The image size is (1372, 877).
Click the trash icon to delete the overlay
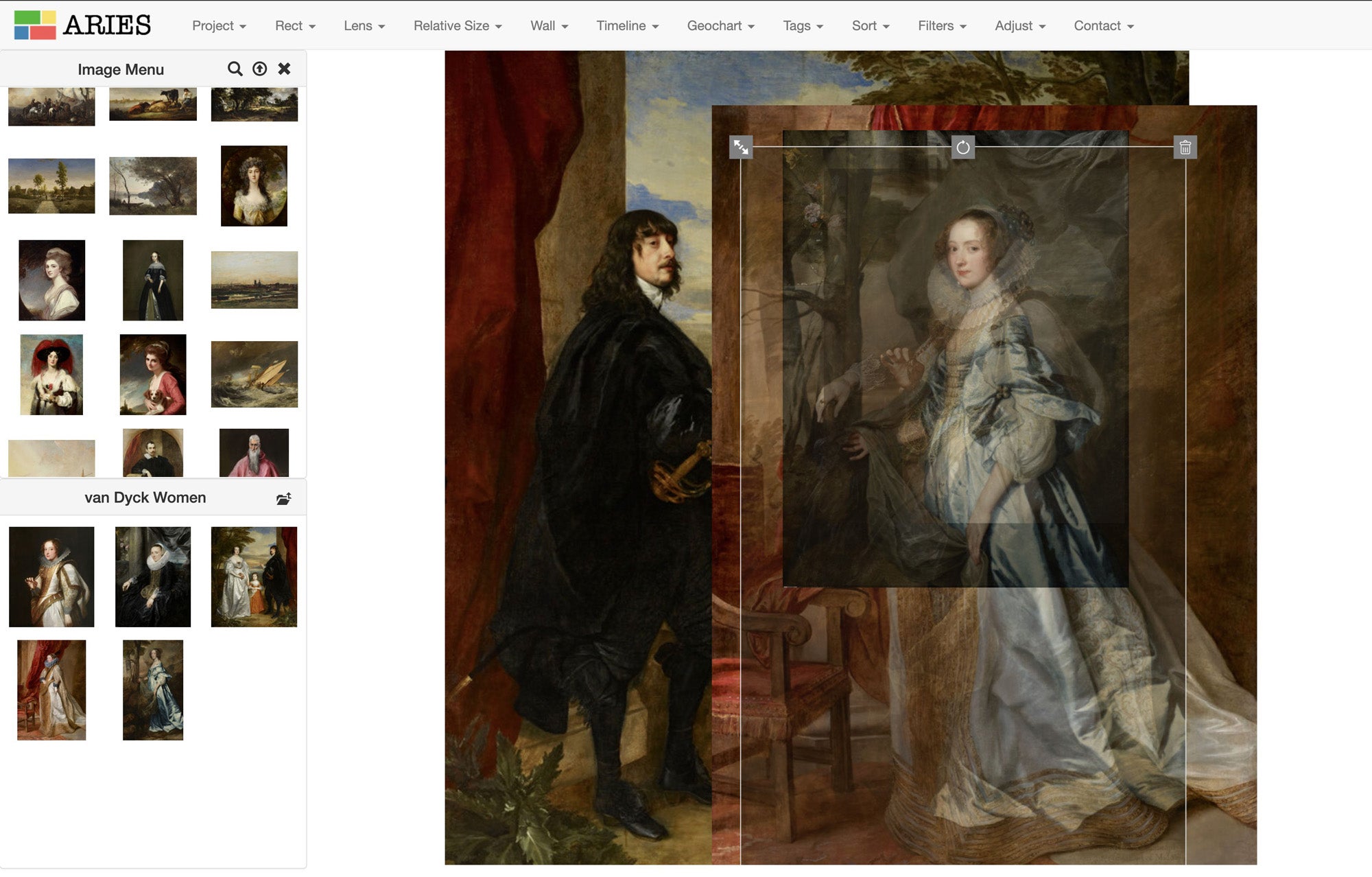click(x=1185, y=147)
